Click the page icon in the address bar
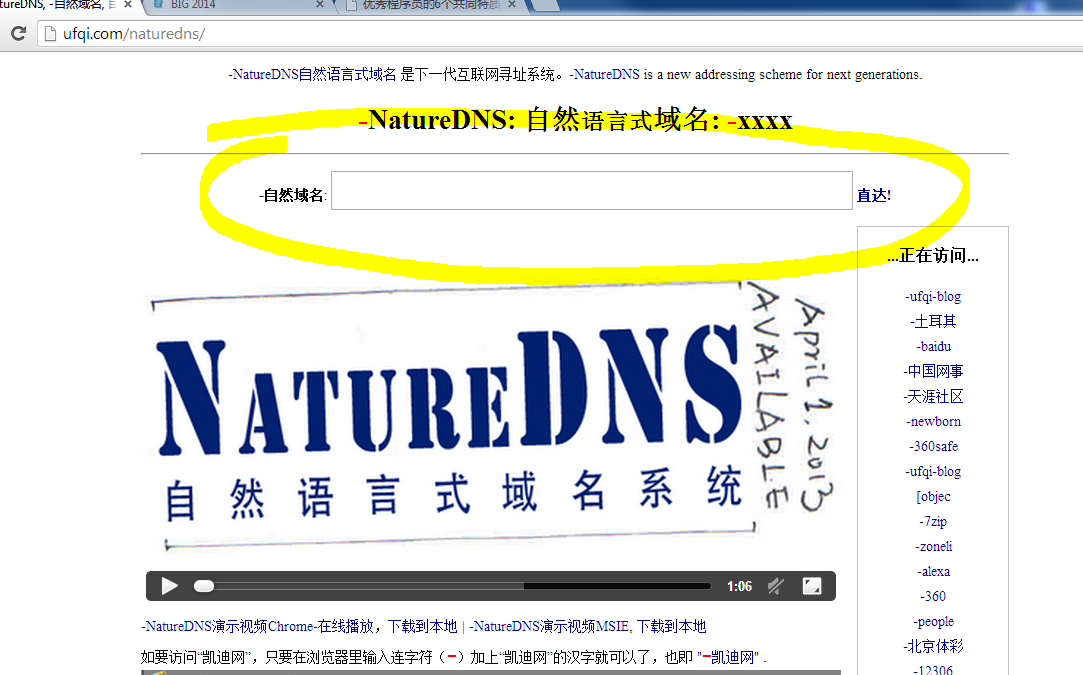This screenshot has width=1083, height=675. [x=50, y=34]
